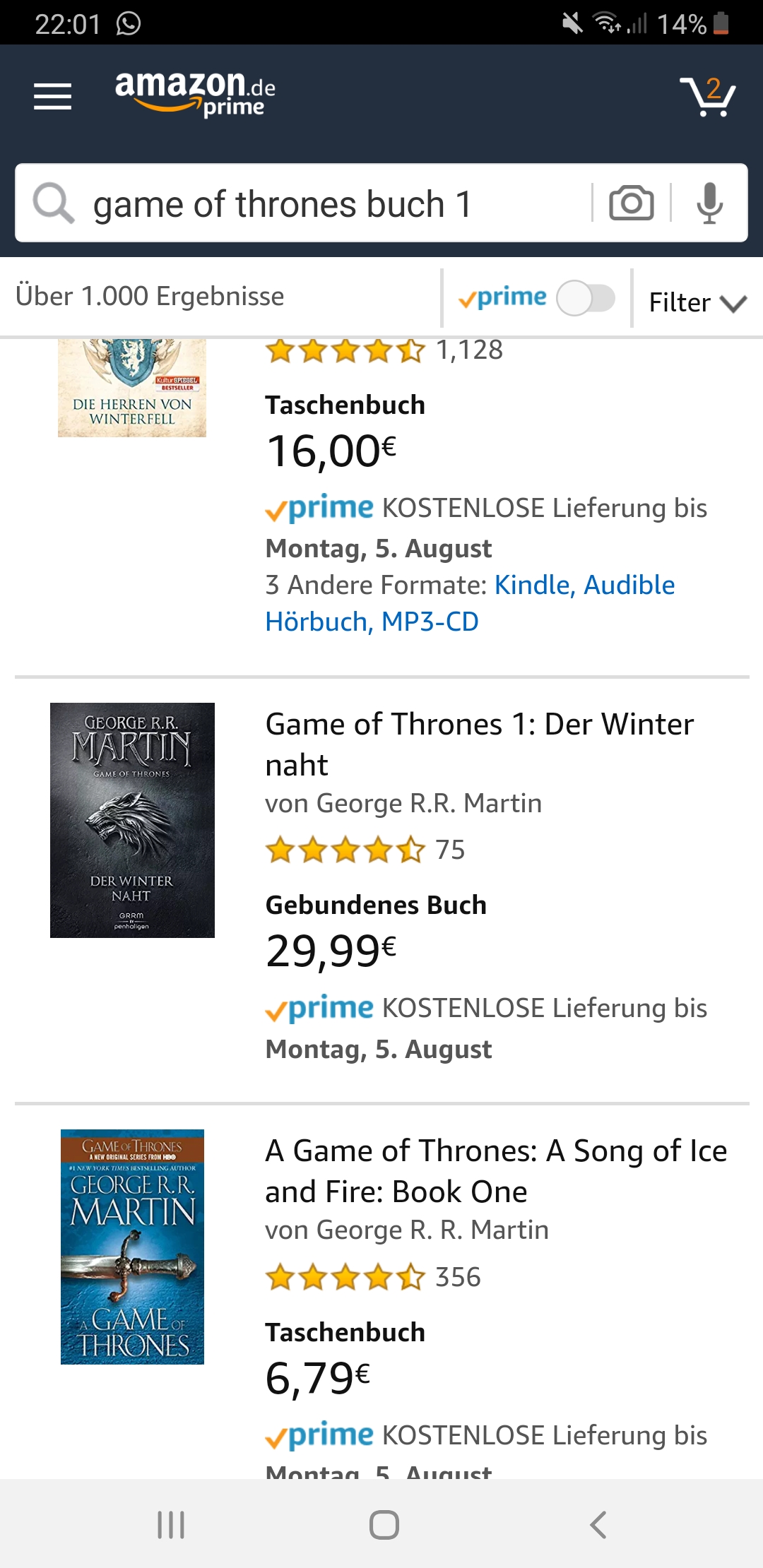Viewport: 763px width, 1568px height.
Task: Select the MP3-CD format link
Action: (x=430, y=622)
